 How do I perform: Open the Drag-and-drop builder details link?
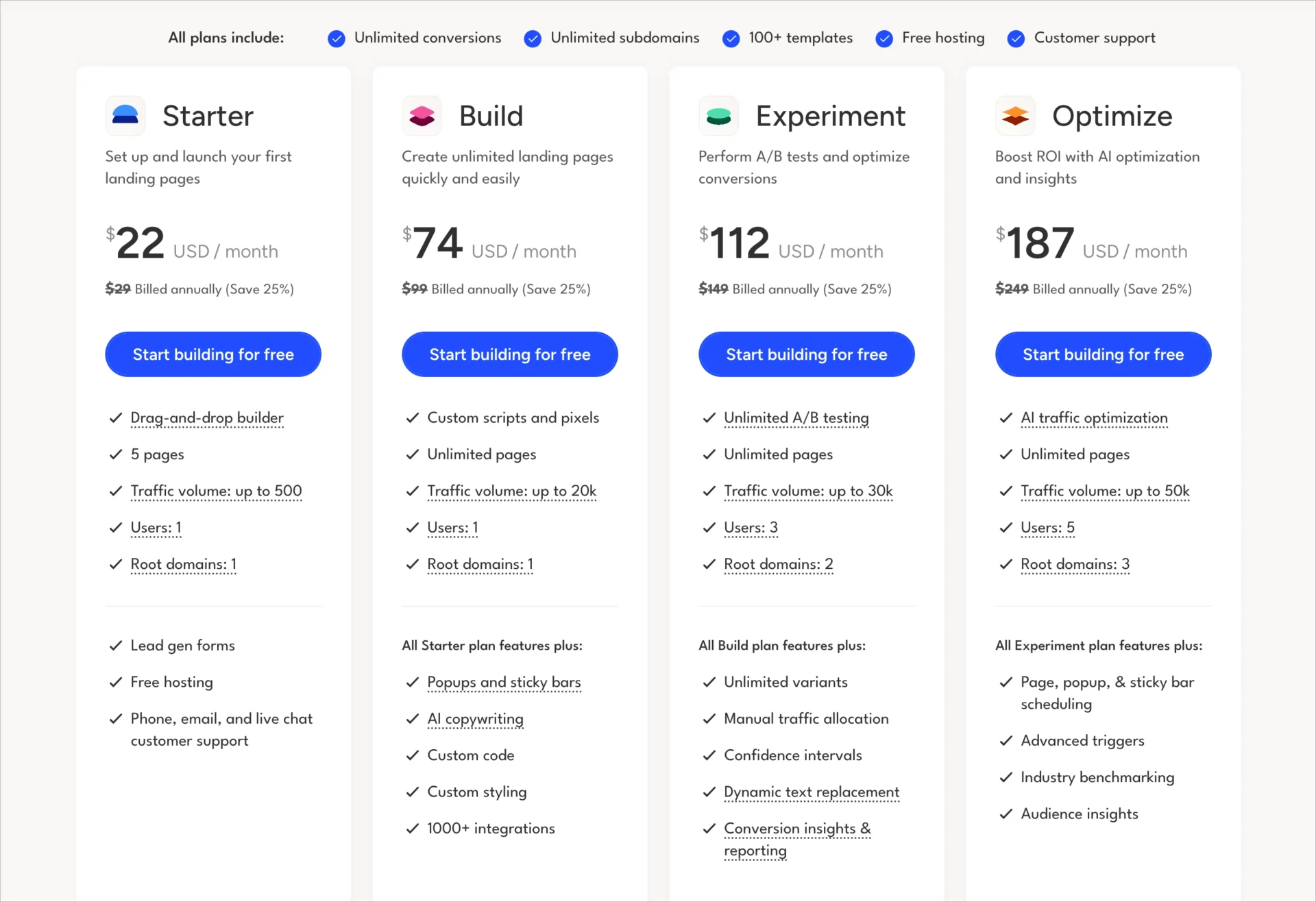206,418
